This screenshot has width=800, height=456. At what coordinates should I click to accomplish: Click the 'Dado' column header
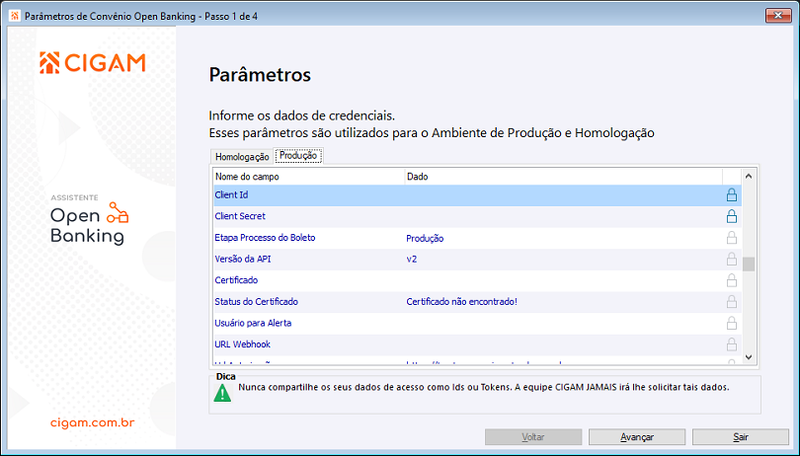(x=564, y=177)
